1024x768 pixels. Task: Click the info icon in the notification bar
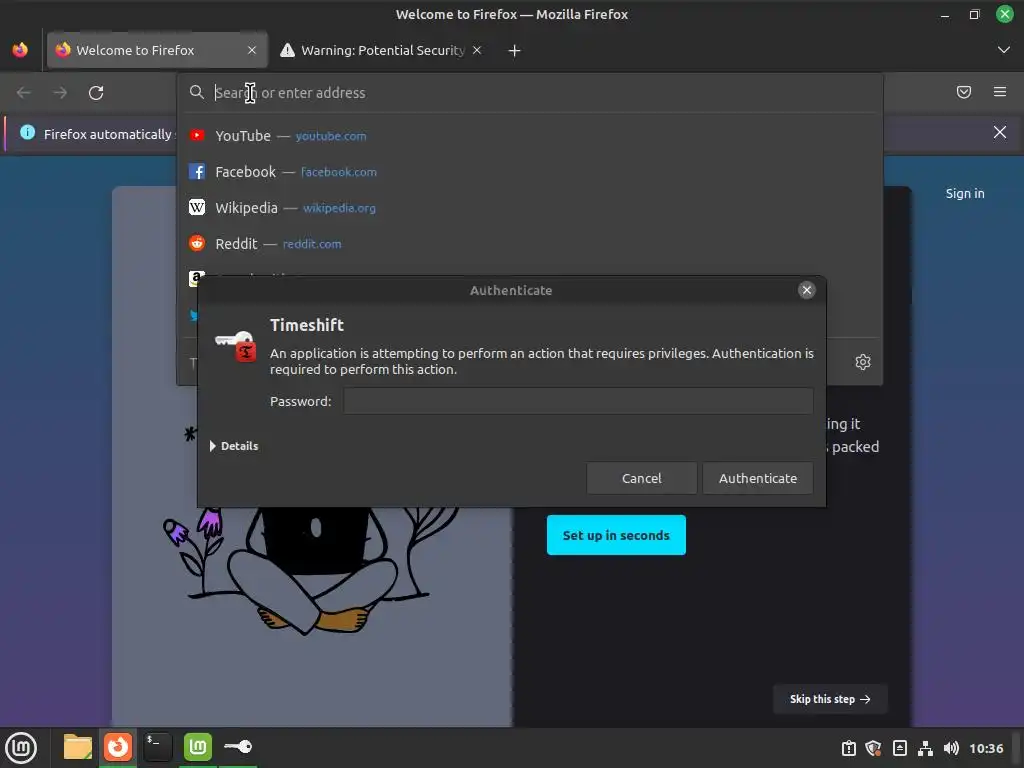point(27,133)
